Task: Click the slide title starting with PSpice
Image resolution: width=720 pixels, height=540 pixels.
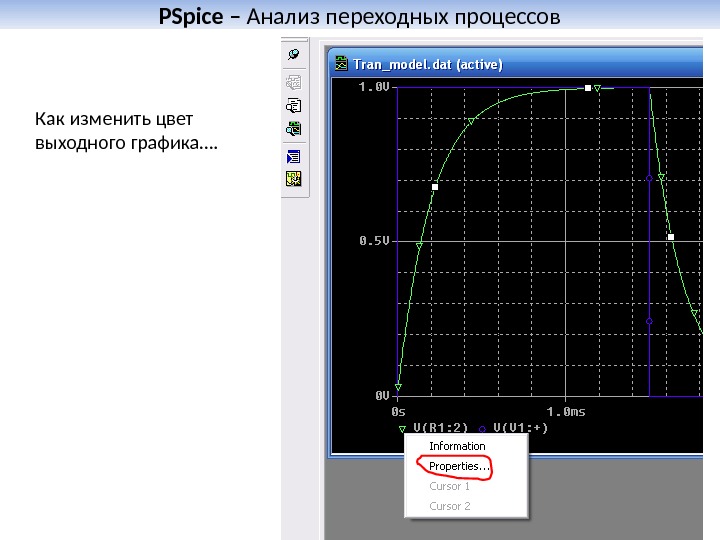Action: (360, 17)
